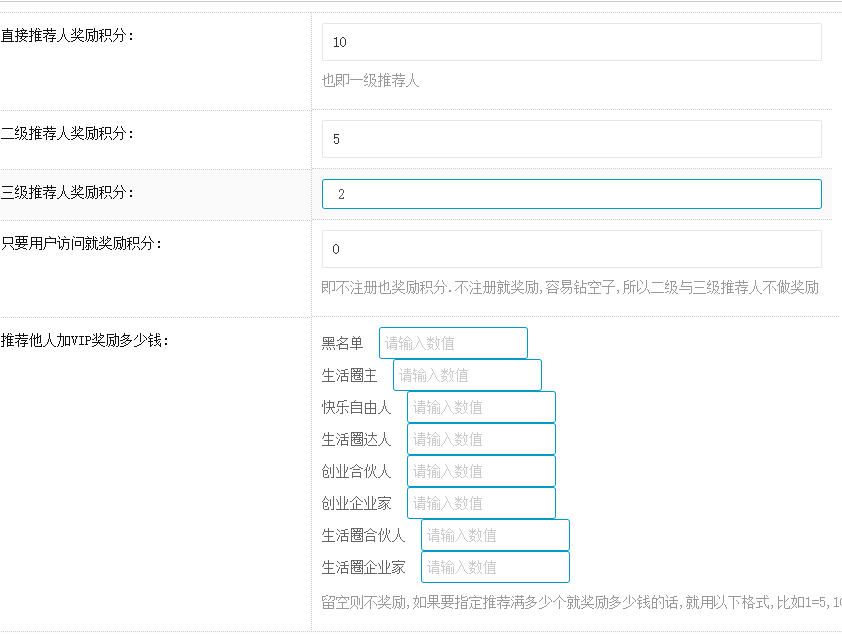Click the 推荐他人加VIP奖励多少钱 row label

(85, 340)
